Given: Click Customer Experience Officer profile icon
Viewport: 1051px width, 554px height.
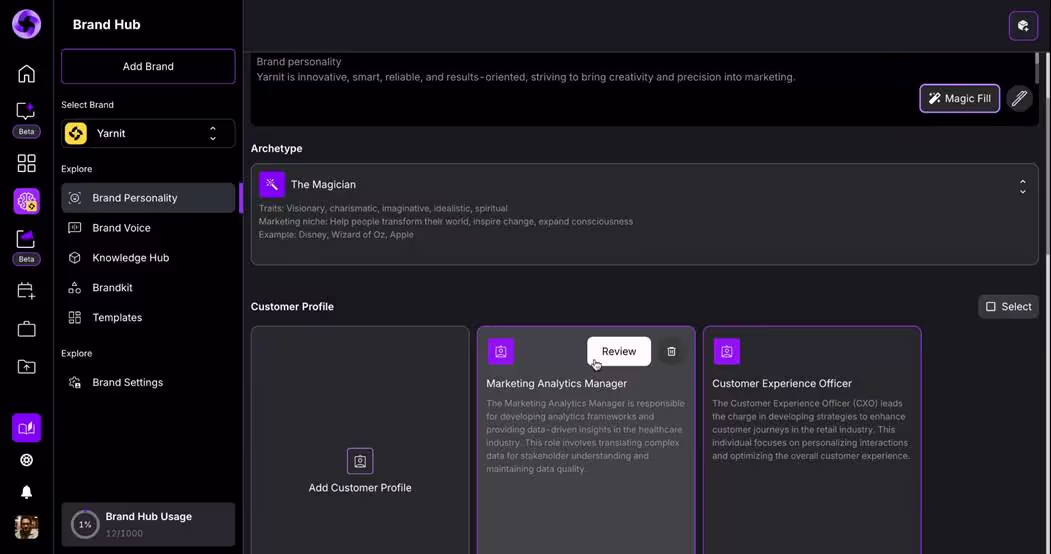Looking at the screenshot, I should (726, 352).
